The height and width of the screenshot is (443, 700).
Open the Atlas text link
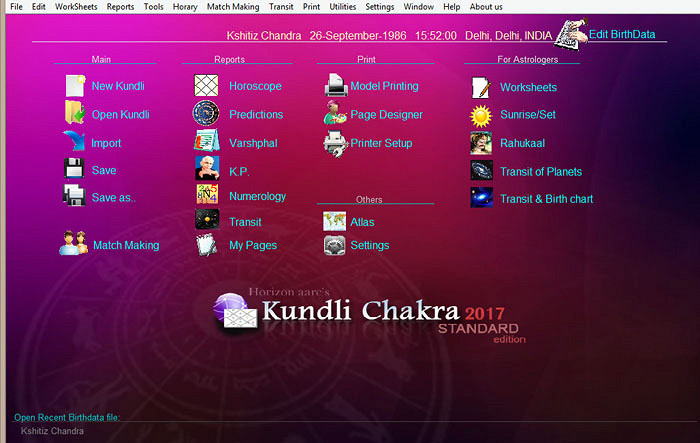coord(362,222)
